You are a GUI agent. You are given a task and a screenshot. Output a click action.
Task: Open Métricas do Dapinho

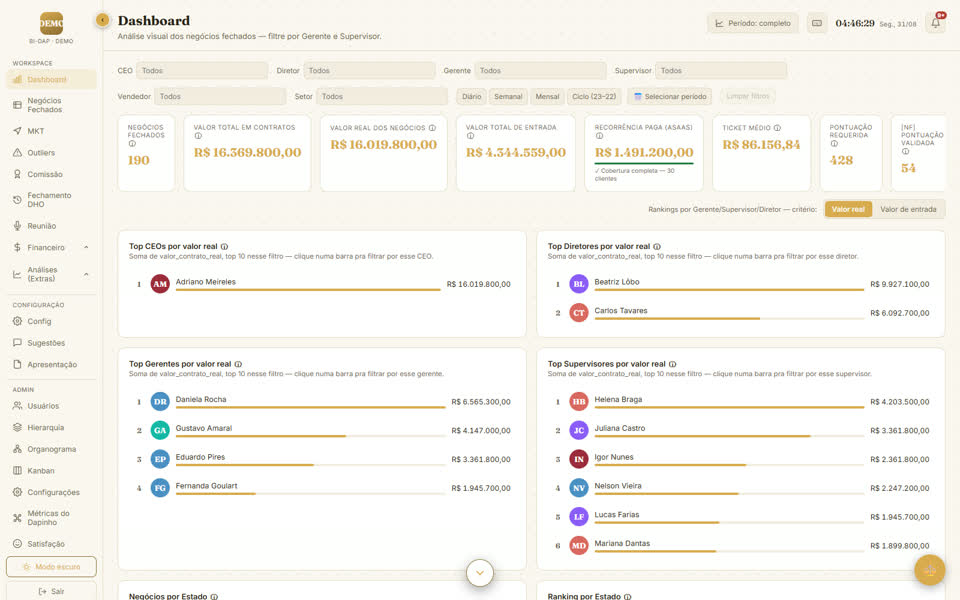51,518
